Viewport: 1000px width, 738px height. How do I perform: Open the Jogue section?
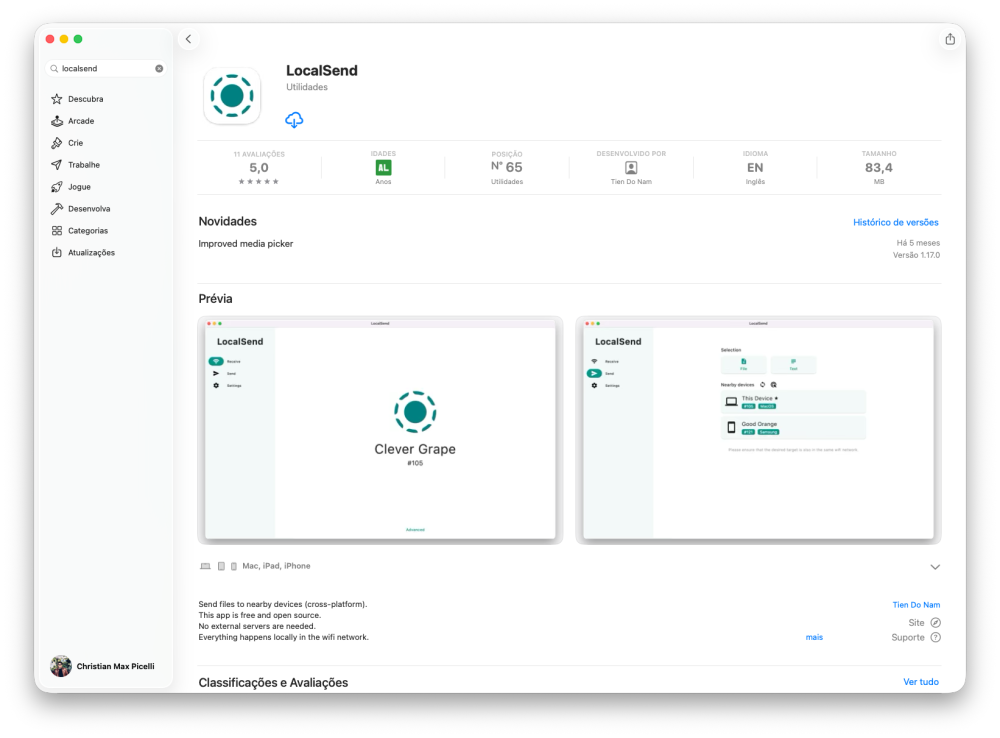point(105,187)
